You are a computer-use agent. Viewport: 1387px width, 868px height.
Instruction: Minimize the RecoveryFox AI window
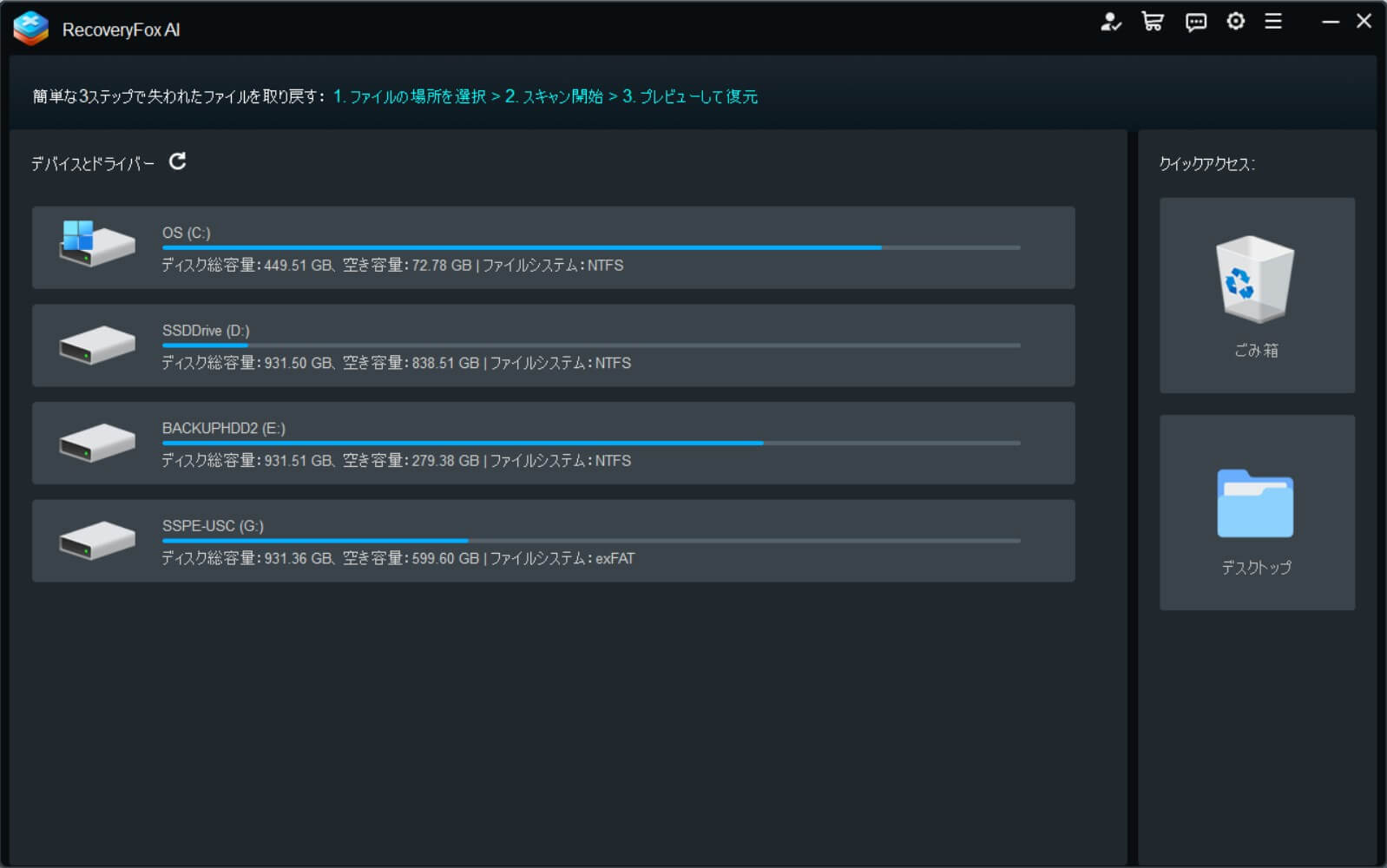[x=1330, y=22]
